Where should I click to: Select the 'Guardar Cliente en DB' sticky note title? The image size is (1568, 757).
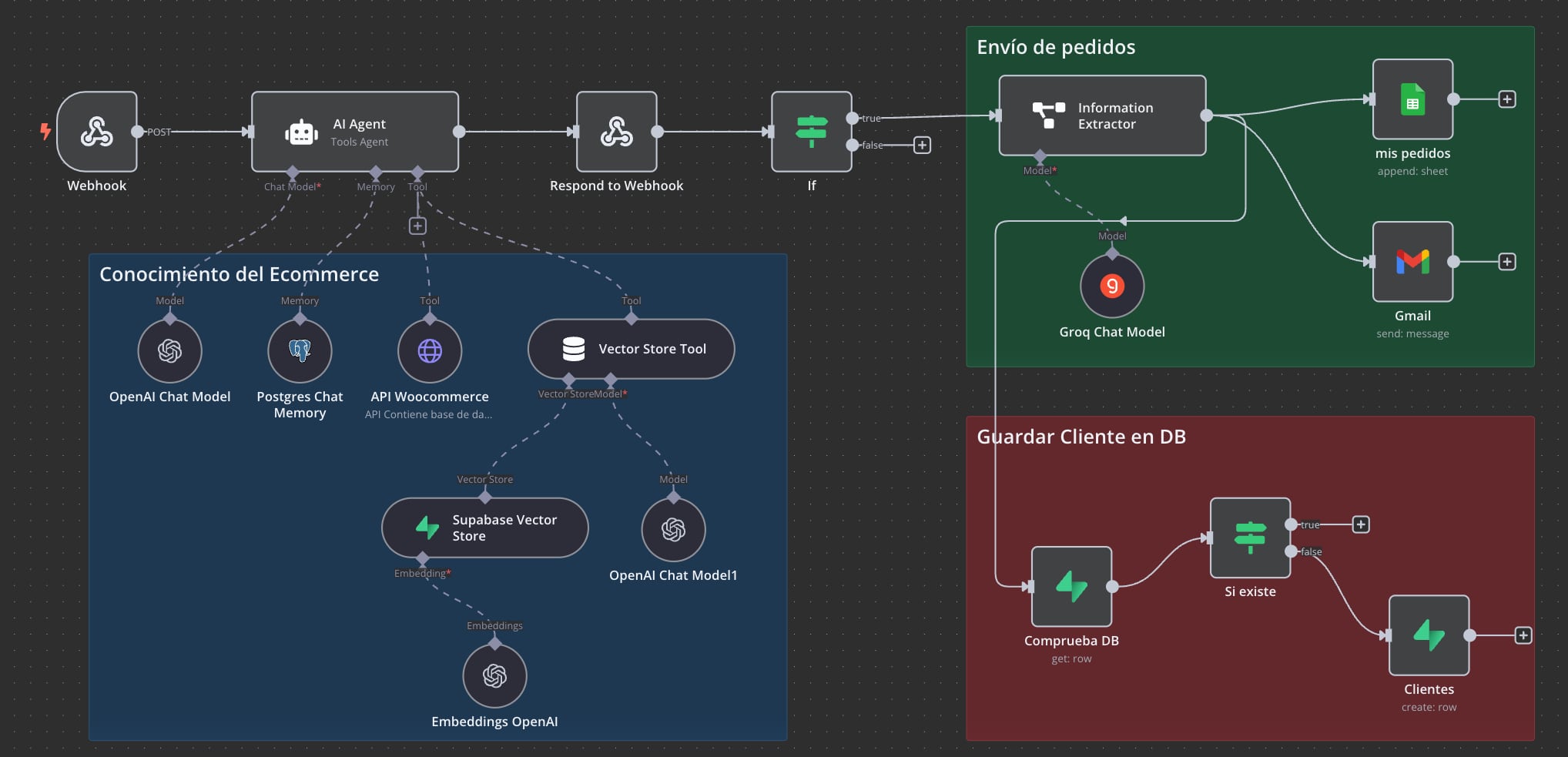1081,437
